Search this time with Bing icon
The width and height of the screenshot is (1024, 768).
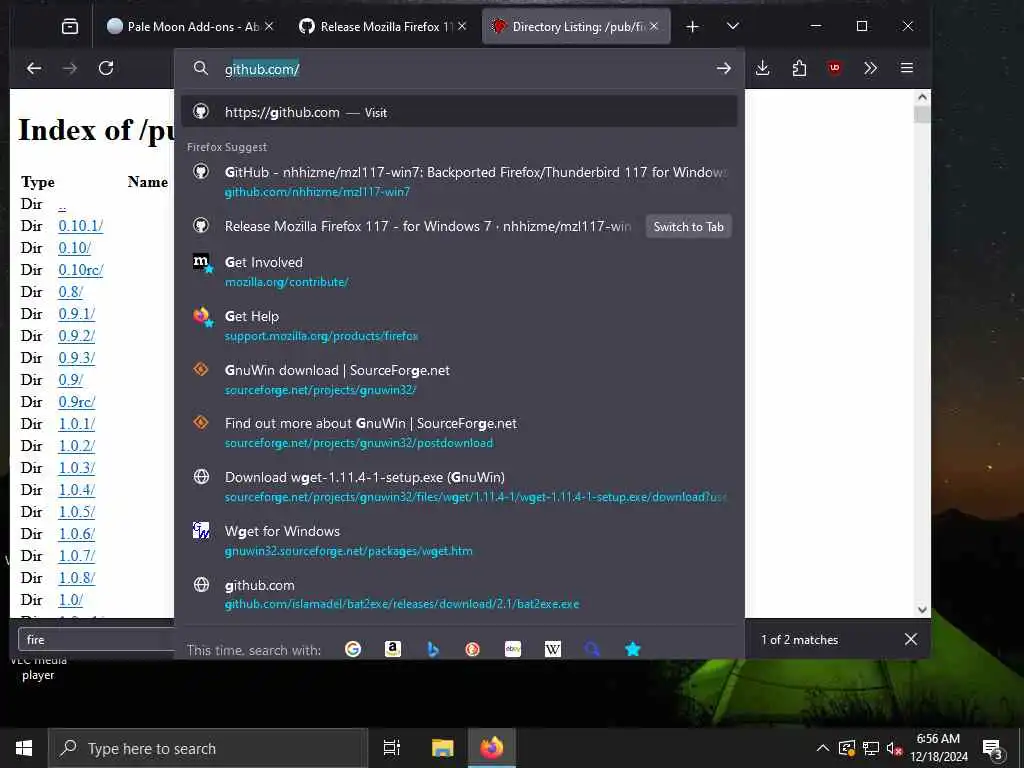(432, 649)
